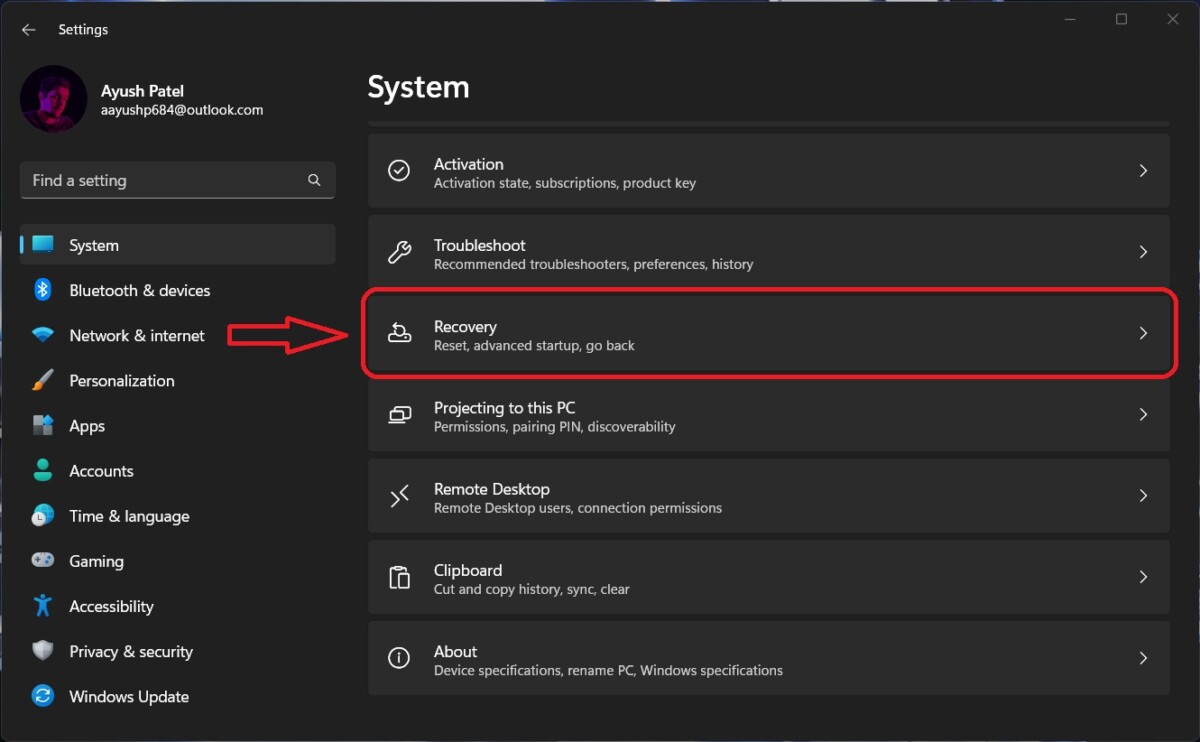This screenshot has height=742, width=1200.
Task: Select System in the sidebar
Action: point(94,245)
